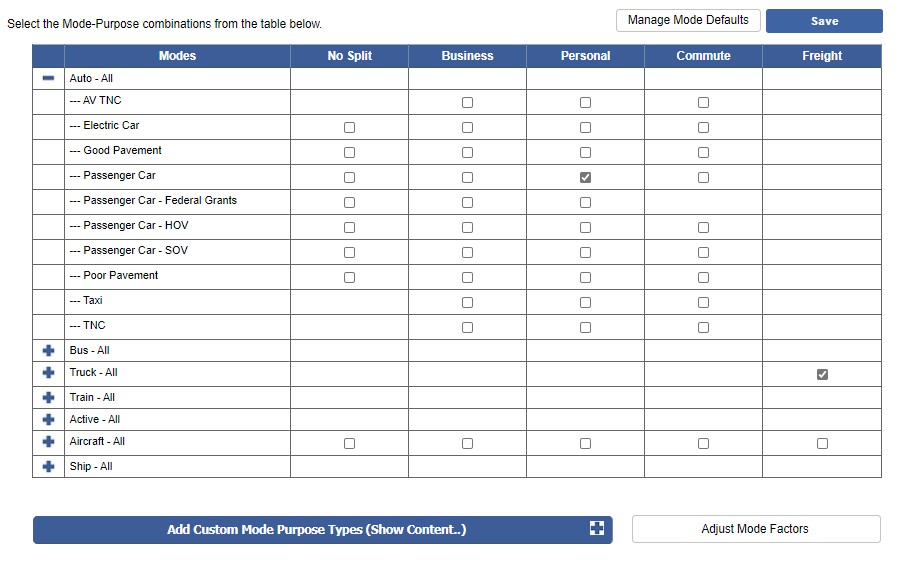Expand the Bus - All row
This screenshot has width=900, height=568.
point(48,351)
